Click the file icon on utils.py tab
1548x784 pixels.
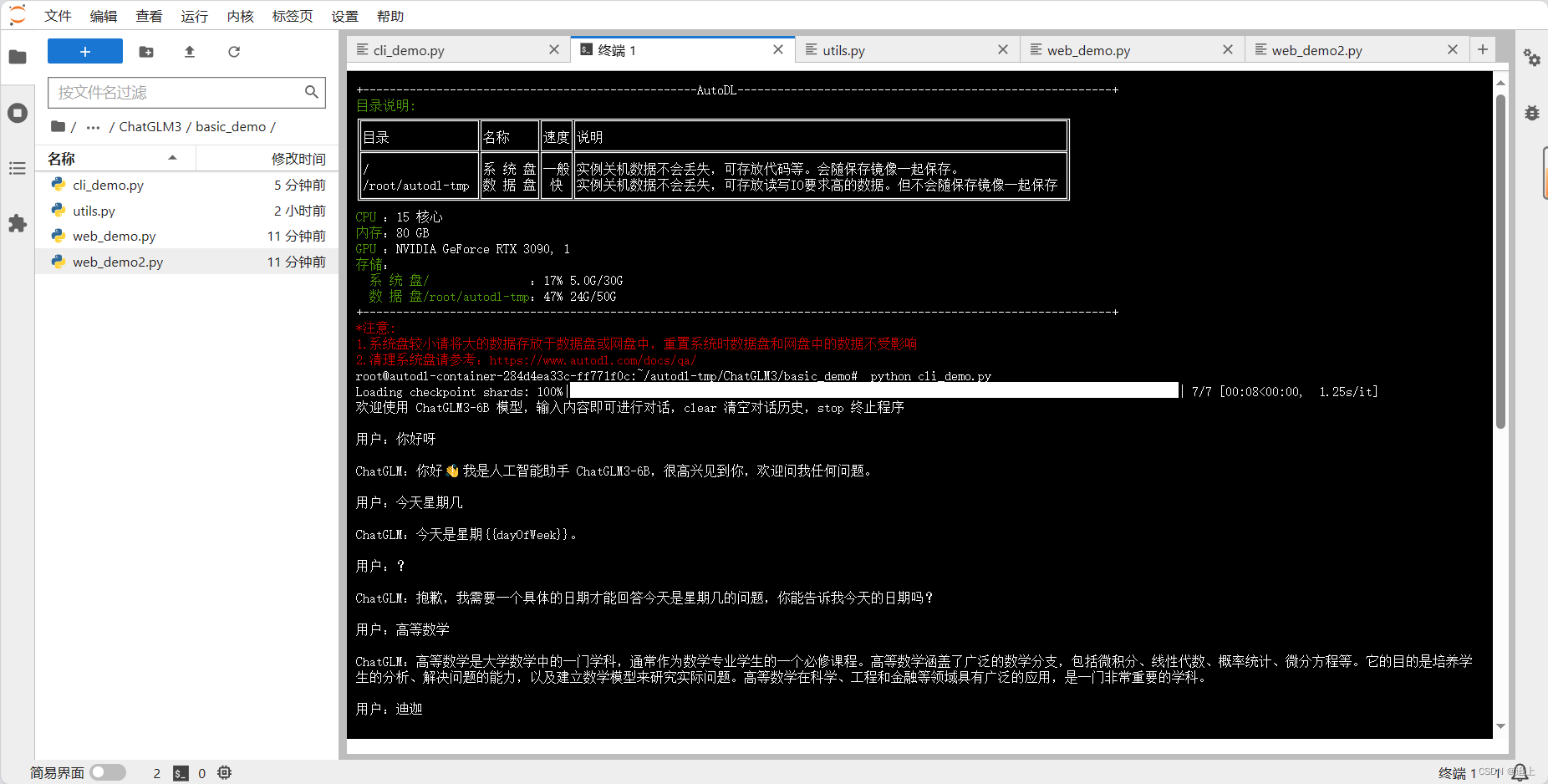pos(811,49)
